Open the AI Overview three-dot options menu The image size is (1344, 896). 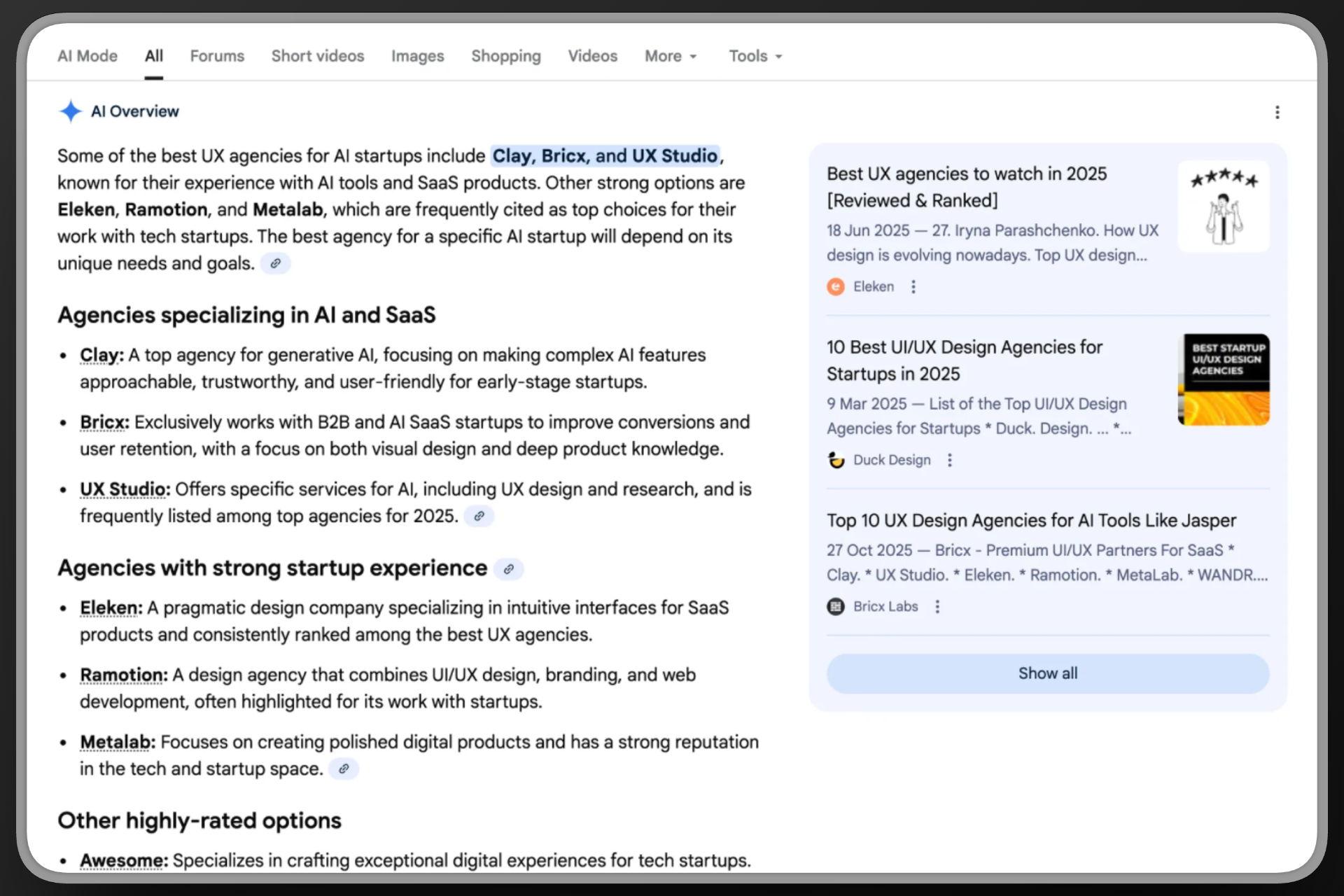[x=1277, y=112]
